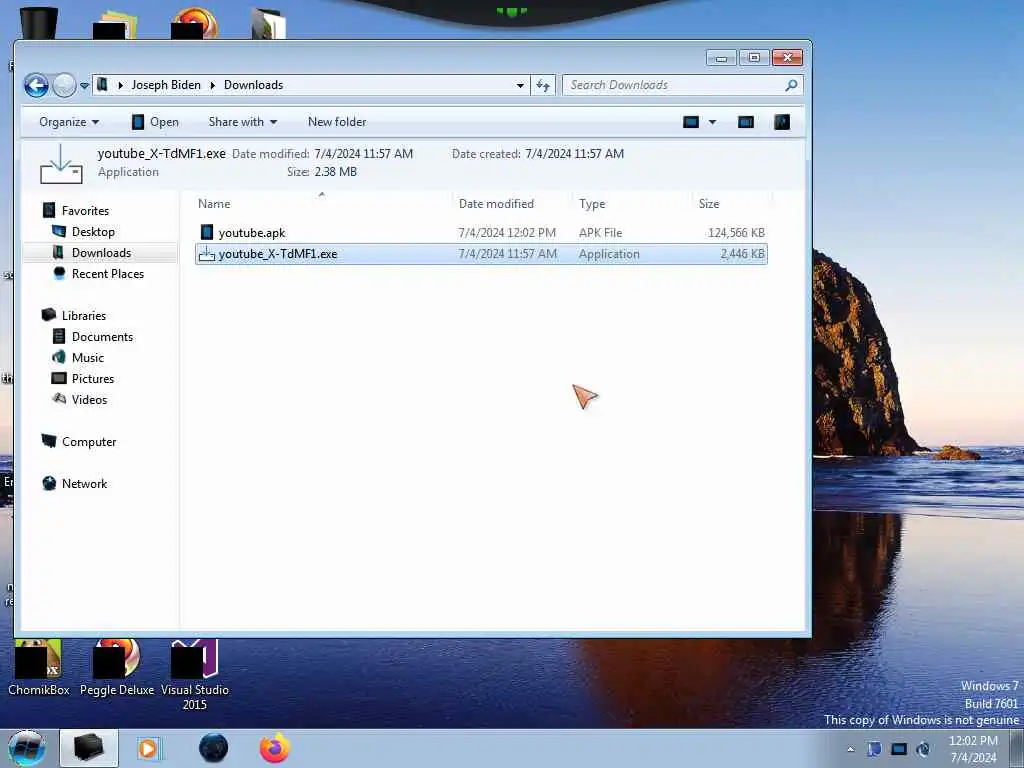Image resolution: width=1024 pixels, height=768 pixels.
Task: Click the youtube_X-TdMF1.exe file icon
Action: [207, 254]
